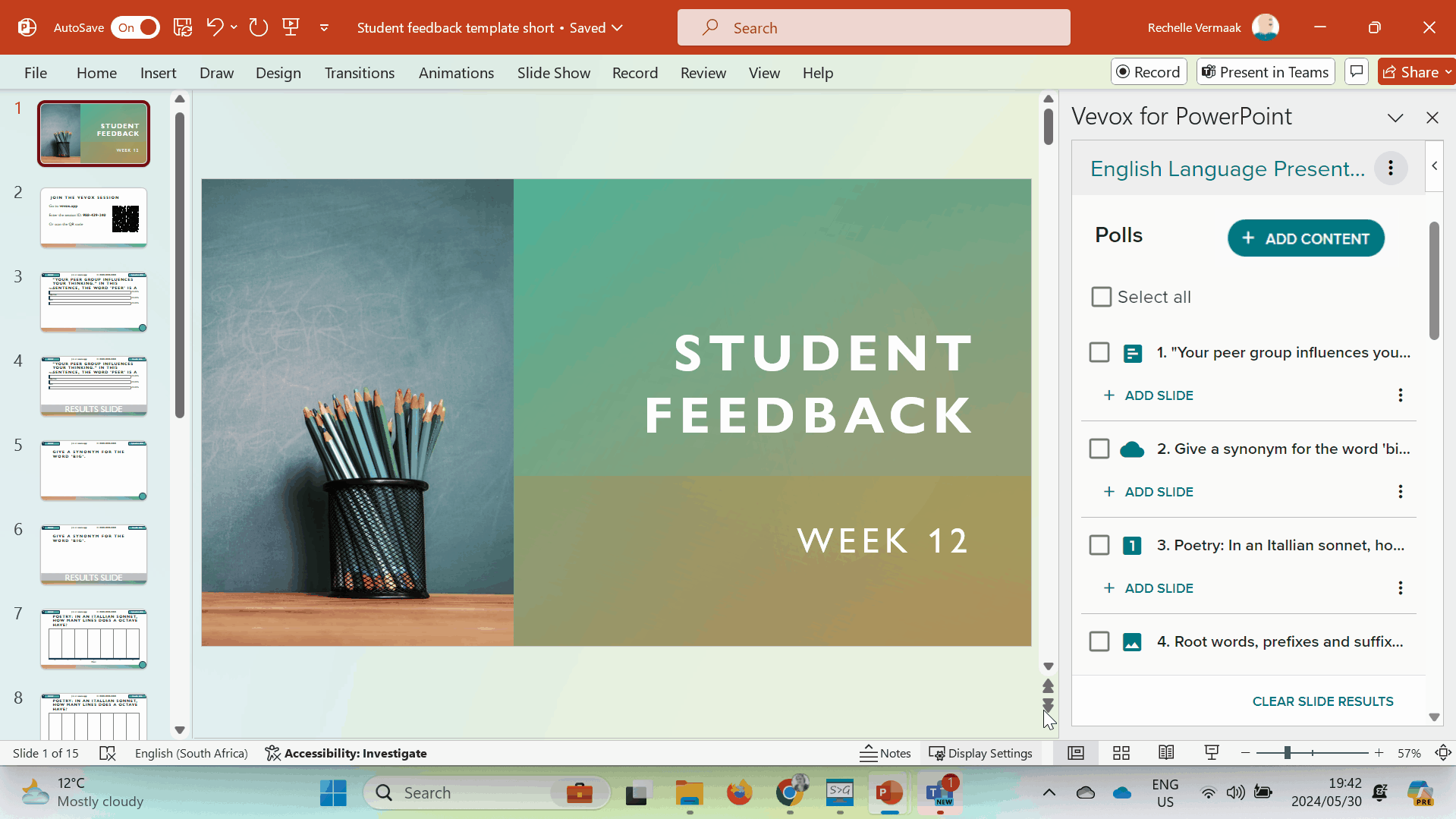Click the Save icon in title bar
Screen dimensions: 1456x819
[182, 28]
